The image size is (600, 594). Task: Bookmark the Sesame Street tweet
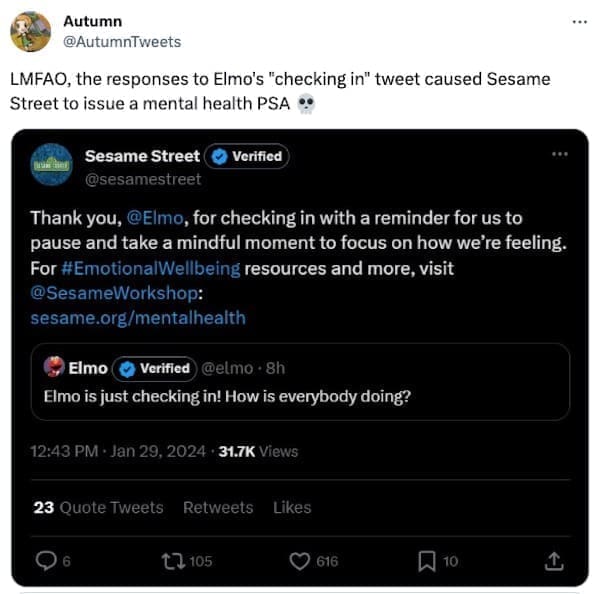point(426,561)
